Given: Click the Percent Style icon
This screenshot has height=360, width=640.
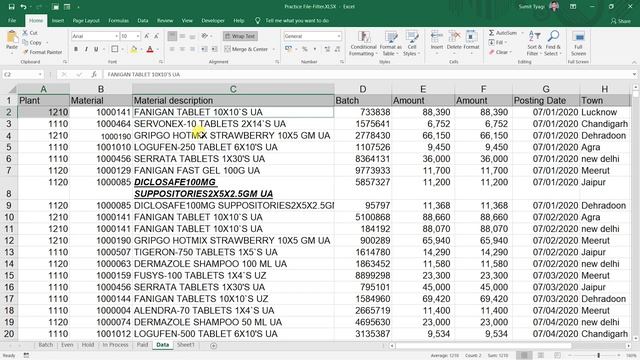Looking at the screenshot, I should (x=304, y=49).
